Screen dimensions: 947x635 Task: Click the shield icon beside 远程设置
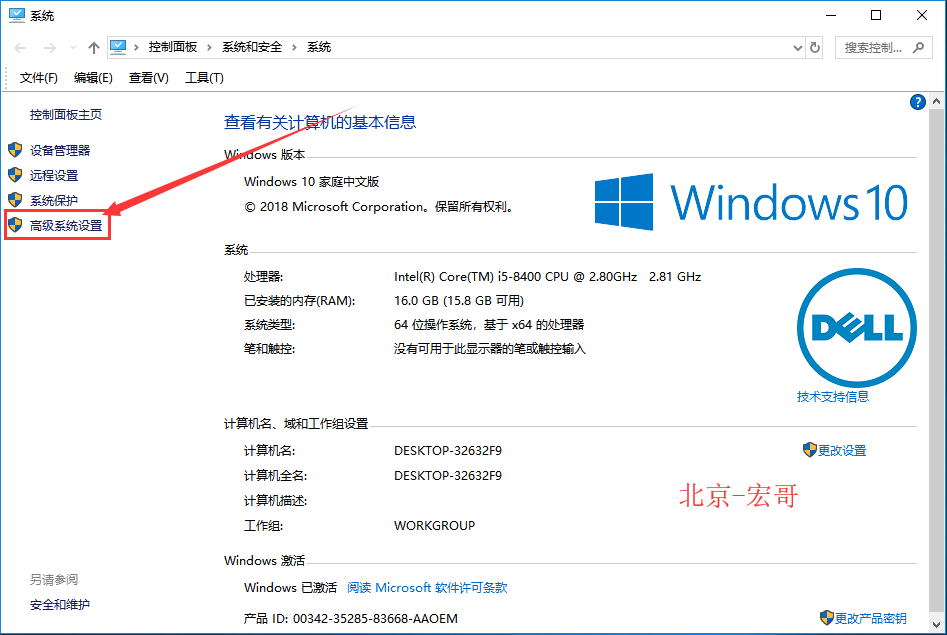pyautogui.click(x=15, y=175)
